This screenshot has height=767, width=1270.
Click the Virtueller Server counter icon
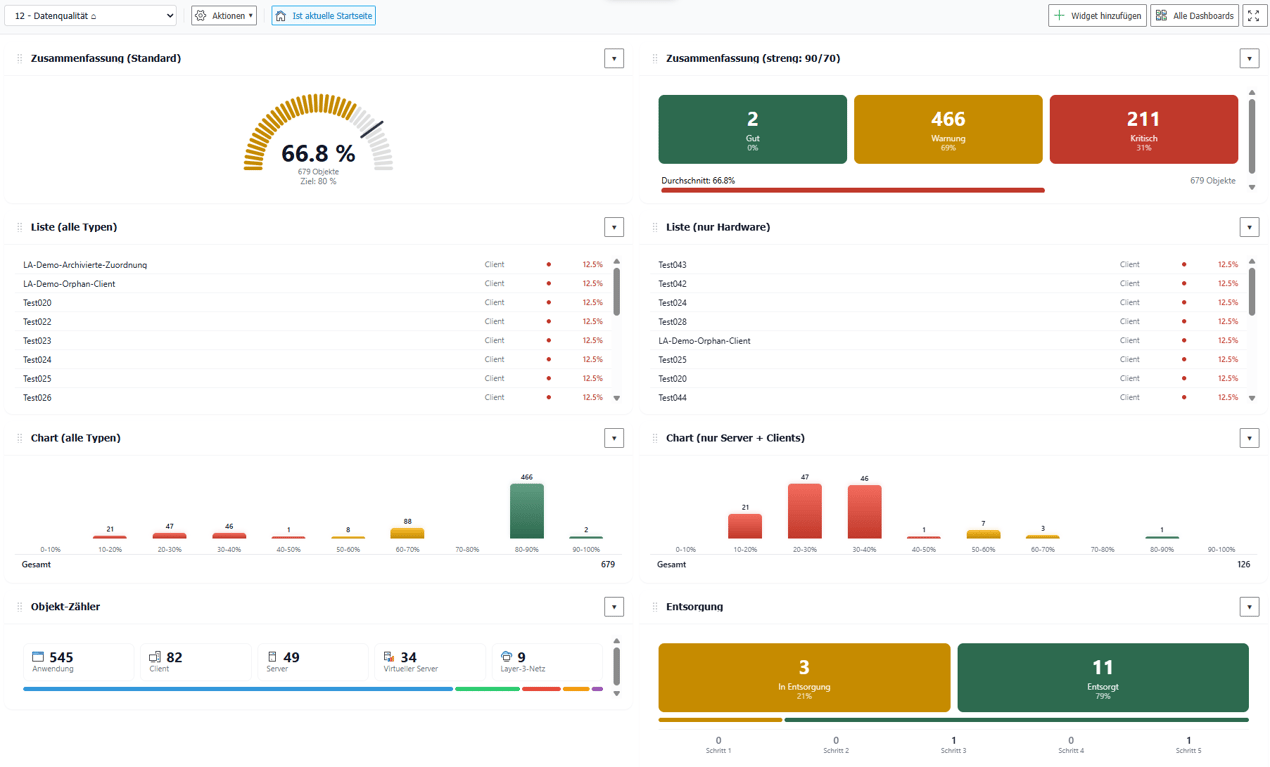[x=389, y=657]
